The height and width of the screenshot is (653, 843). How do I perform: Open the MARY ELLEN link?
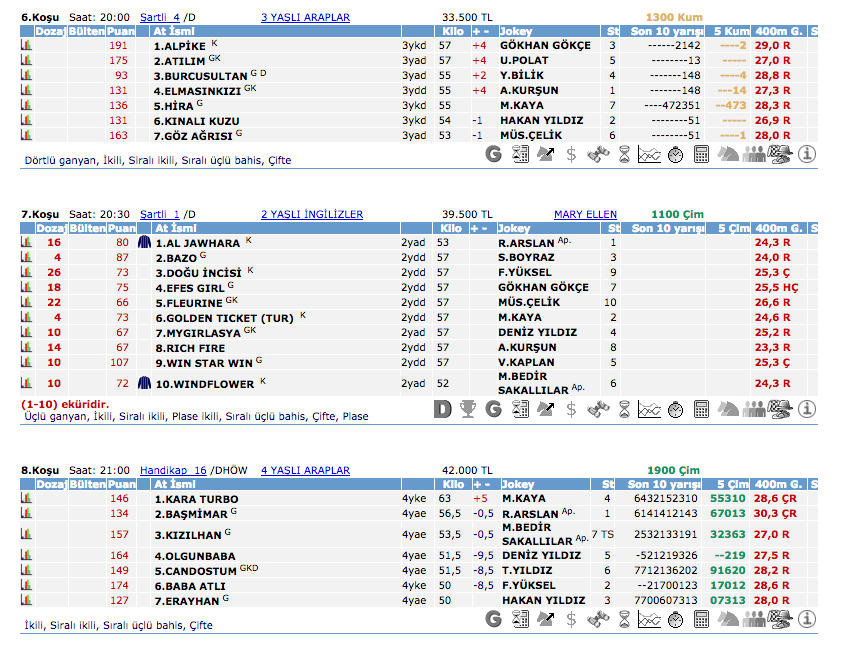(585, 214)
